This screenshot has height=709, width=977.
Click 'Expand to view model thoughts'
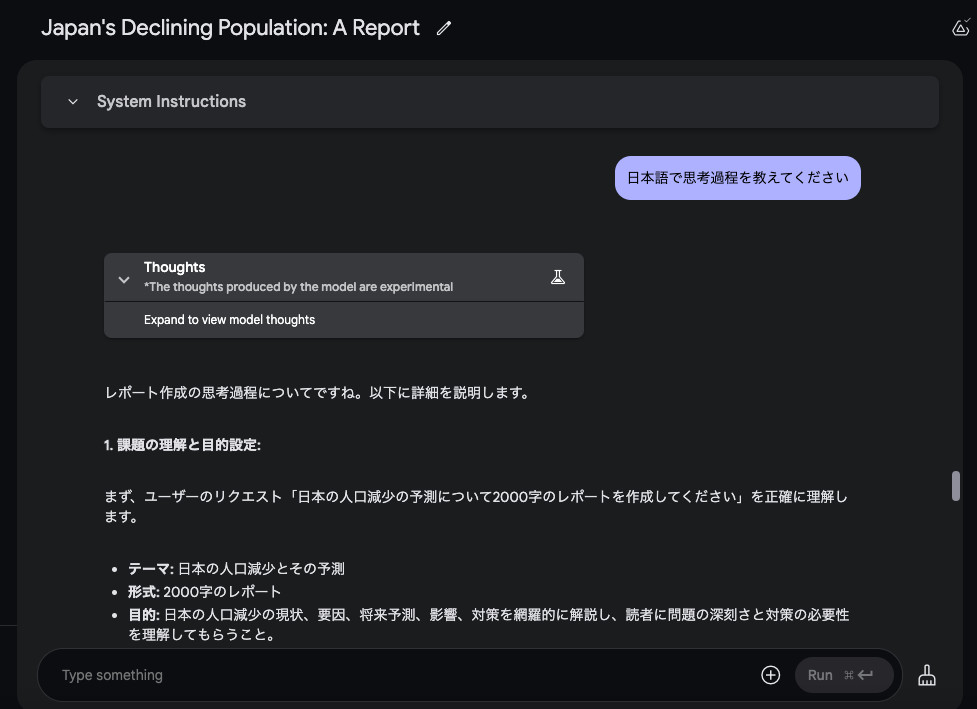pyautogui.click(x=229, y=320)
